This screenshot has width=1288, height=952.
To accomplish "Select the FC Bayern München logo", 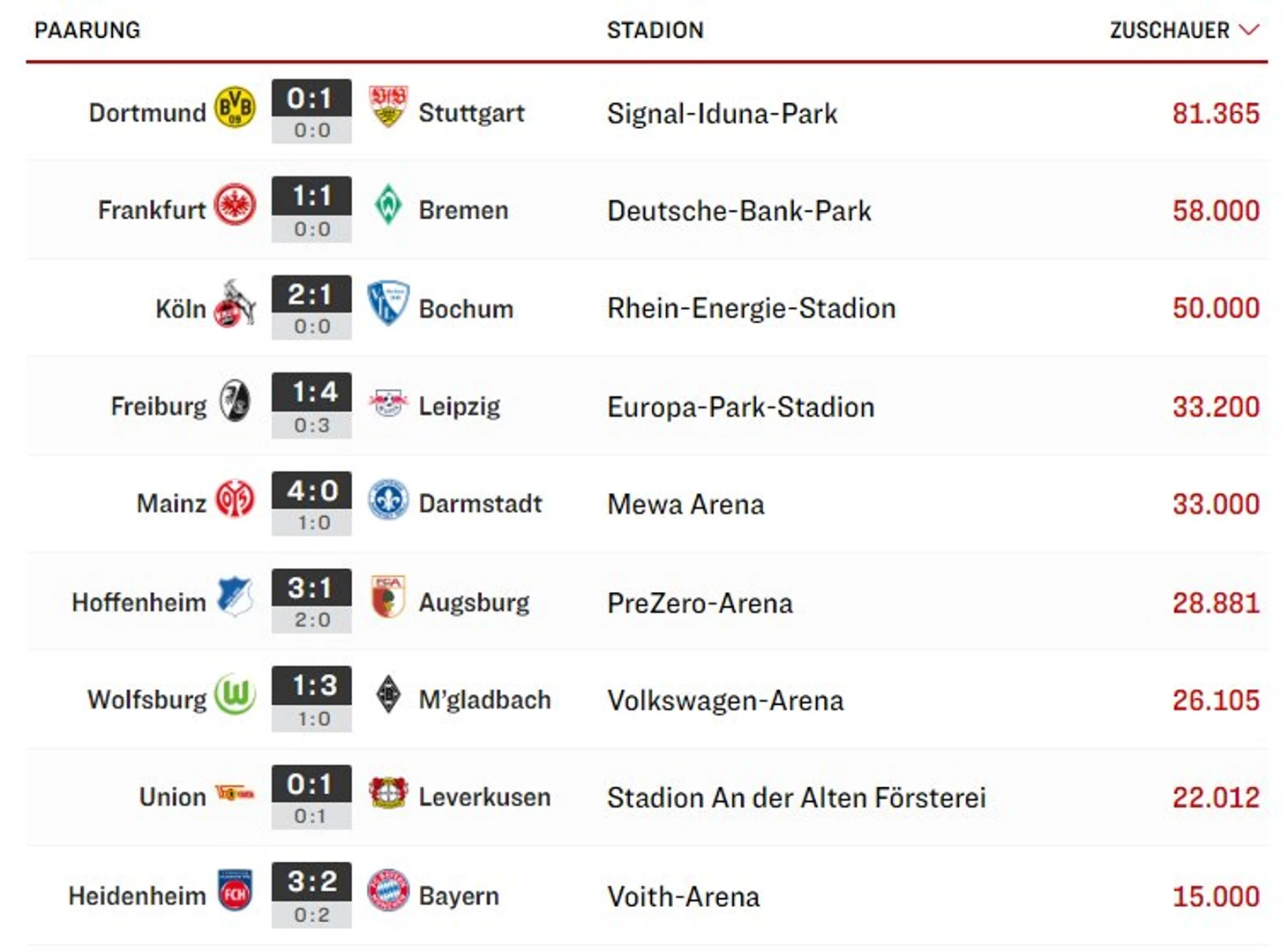I will click(388, 890).
